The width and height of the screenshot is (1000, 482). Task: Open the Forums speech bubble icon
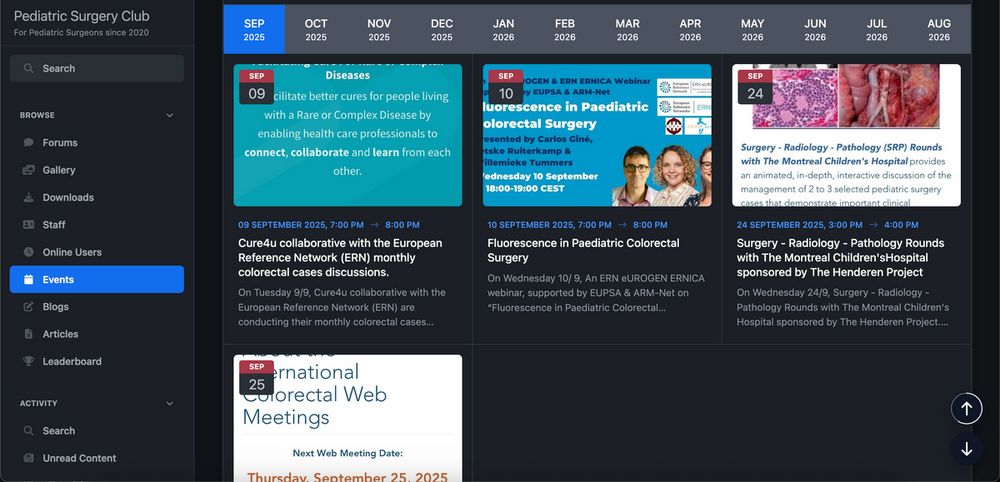(x=28, y=143)
